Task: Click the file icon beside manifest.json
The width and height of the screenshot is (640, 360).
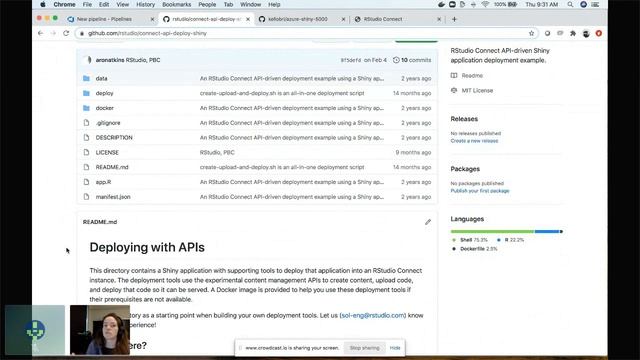Action: pyautogui.click(x=86, y=197)
